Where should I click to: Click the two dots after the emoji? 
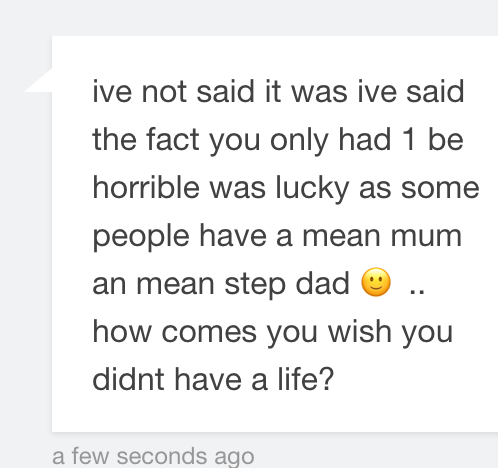pos(417,293)
